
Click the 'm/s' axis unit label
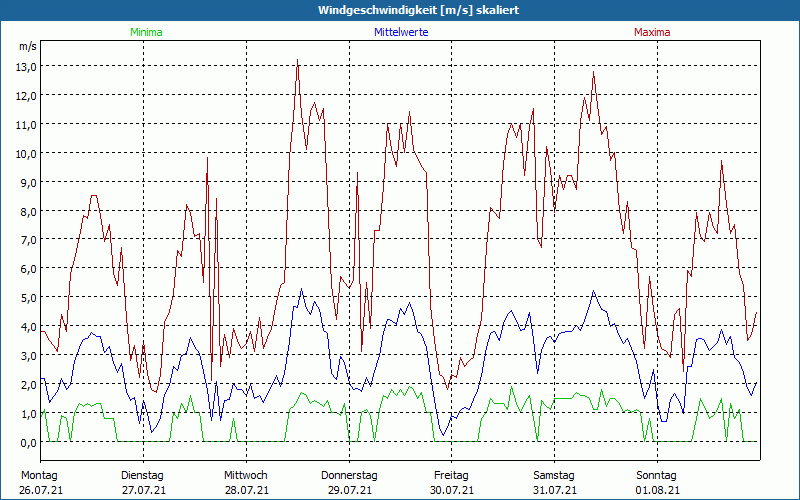(28, 46)
